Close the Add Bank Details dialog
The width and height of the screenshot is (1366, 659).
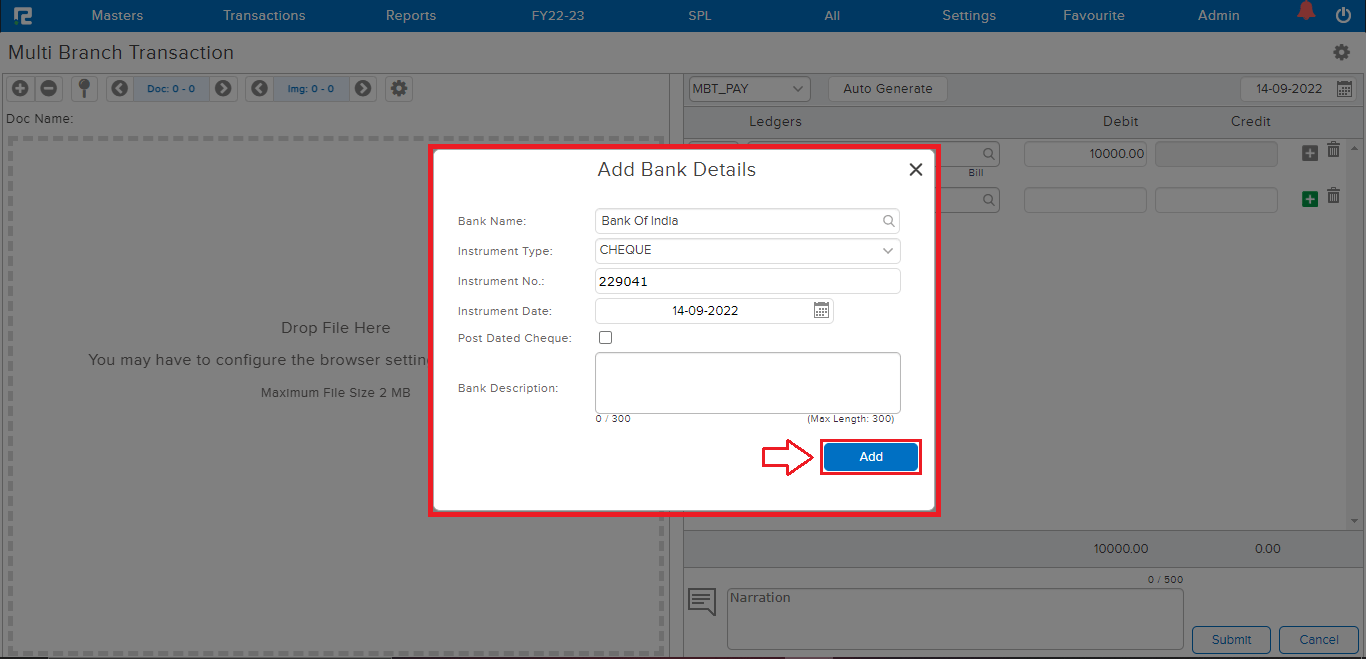click(x=915, y=170)
